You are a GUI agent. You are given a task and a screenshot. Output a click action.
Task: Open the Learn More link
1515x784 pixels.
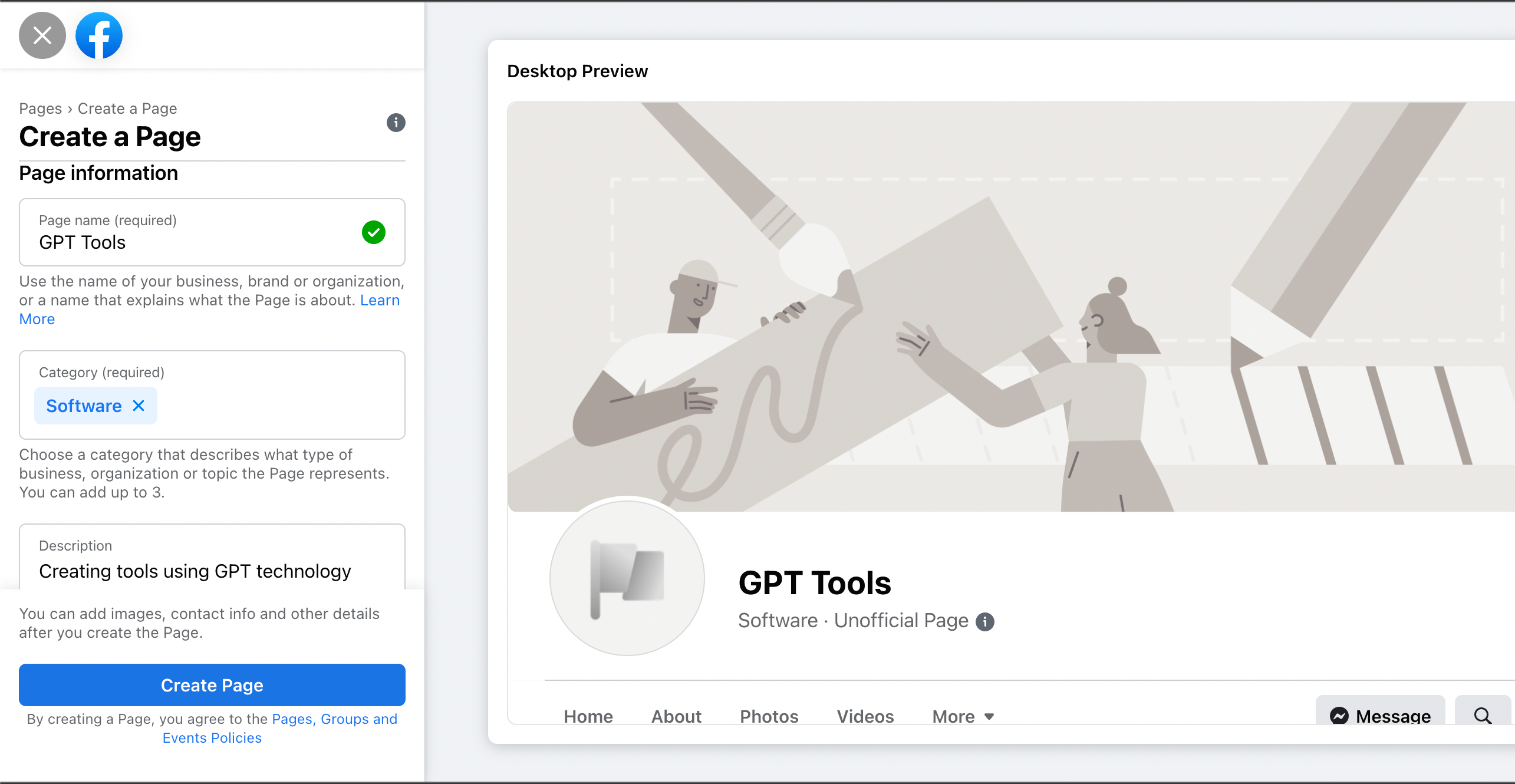[x=380, y=300]
